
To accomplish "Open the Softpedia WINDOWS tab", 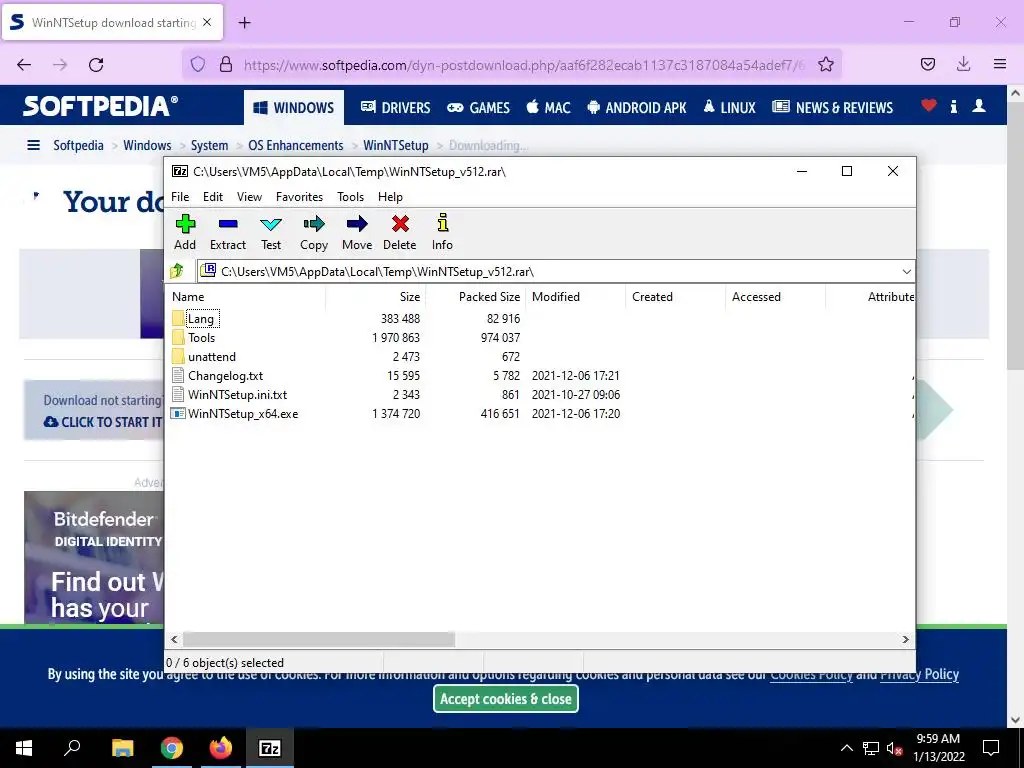I will pos(294,108).
